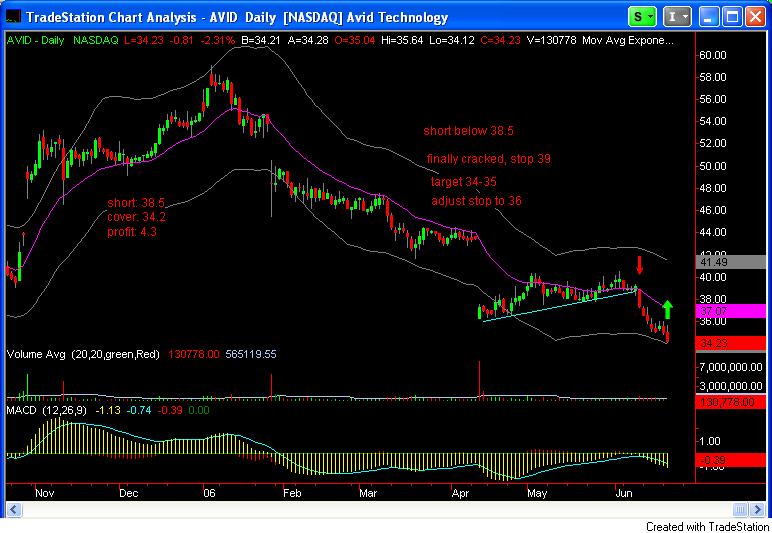Screen dimensions: 772x533
Task: Click the 565119.55 volume average value
Action: coord(251,354)
